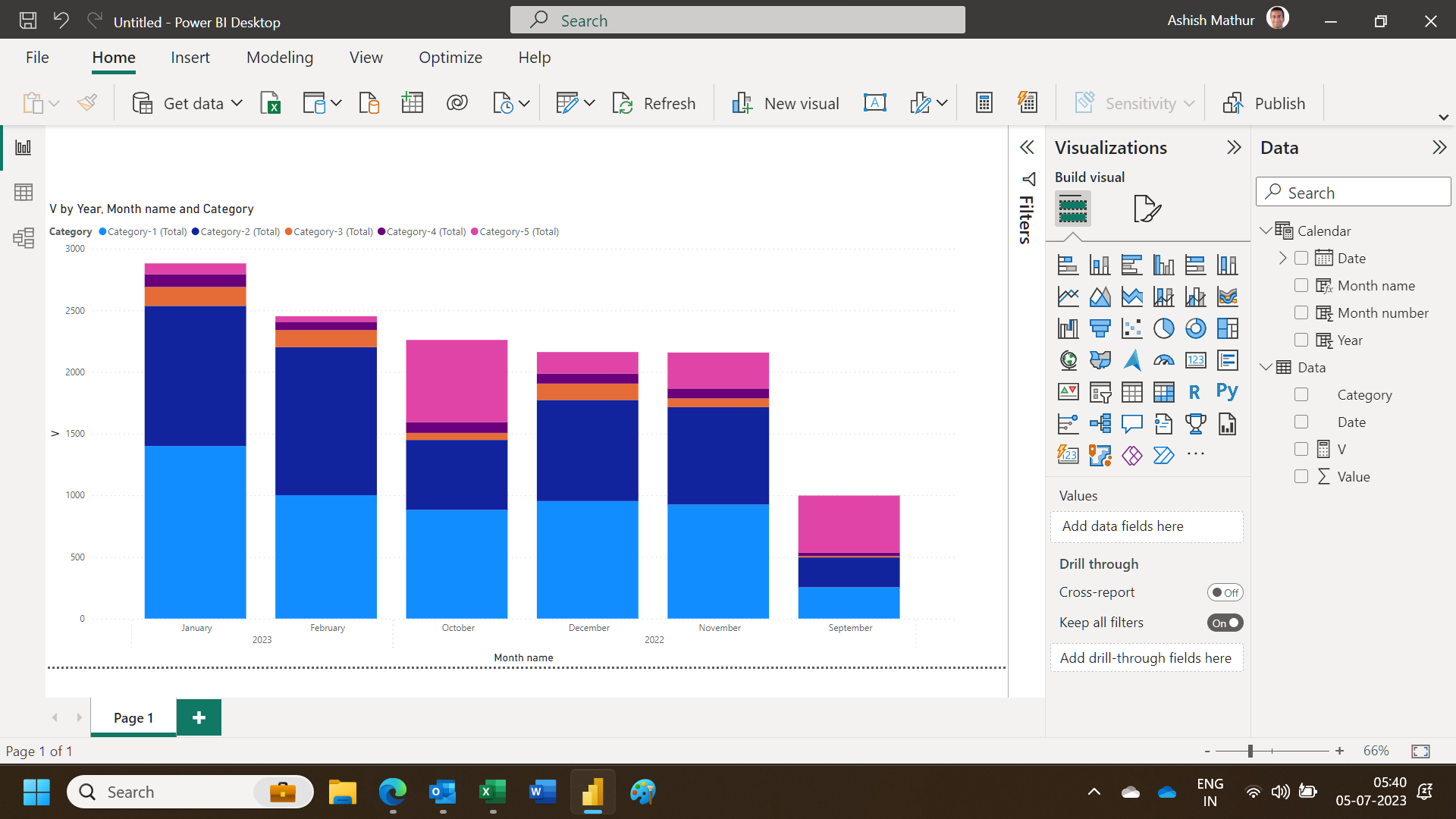Open the File menu
Screen dimensions: 1456x819
point(37,58)
